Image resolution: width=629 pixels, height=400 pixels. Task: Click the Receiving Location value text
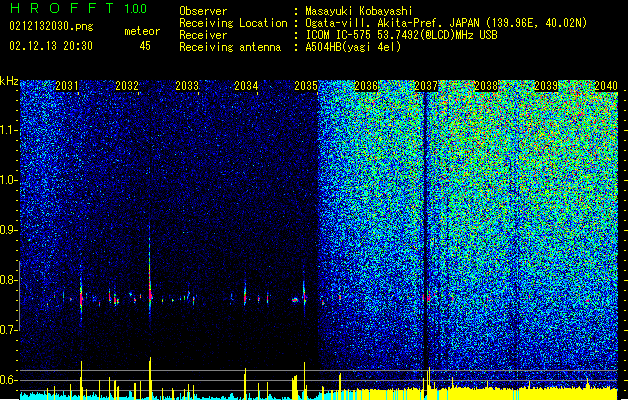pos(446,23)
